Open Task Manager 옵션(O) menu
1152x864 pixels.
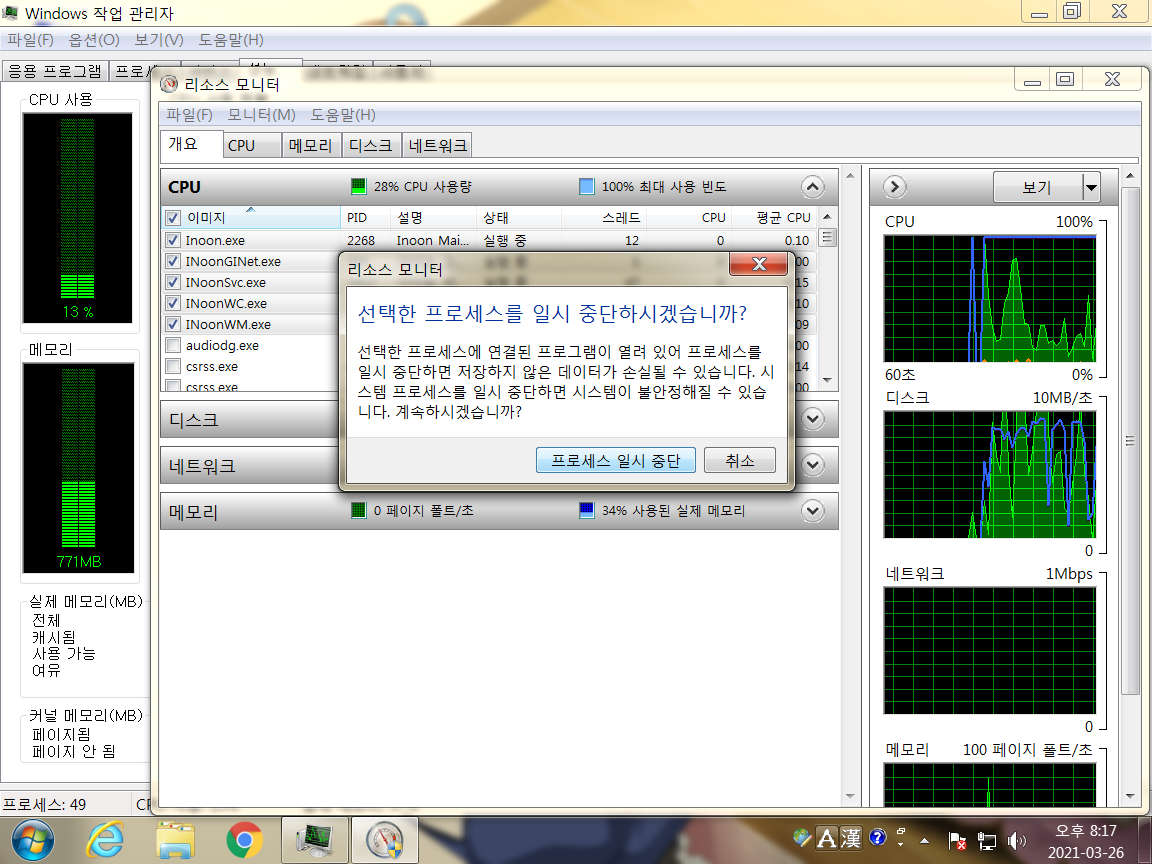(94, 40)
